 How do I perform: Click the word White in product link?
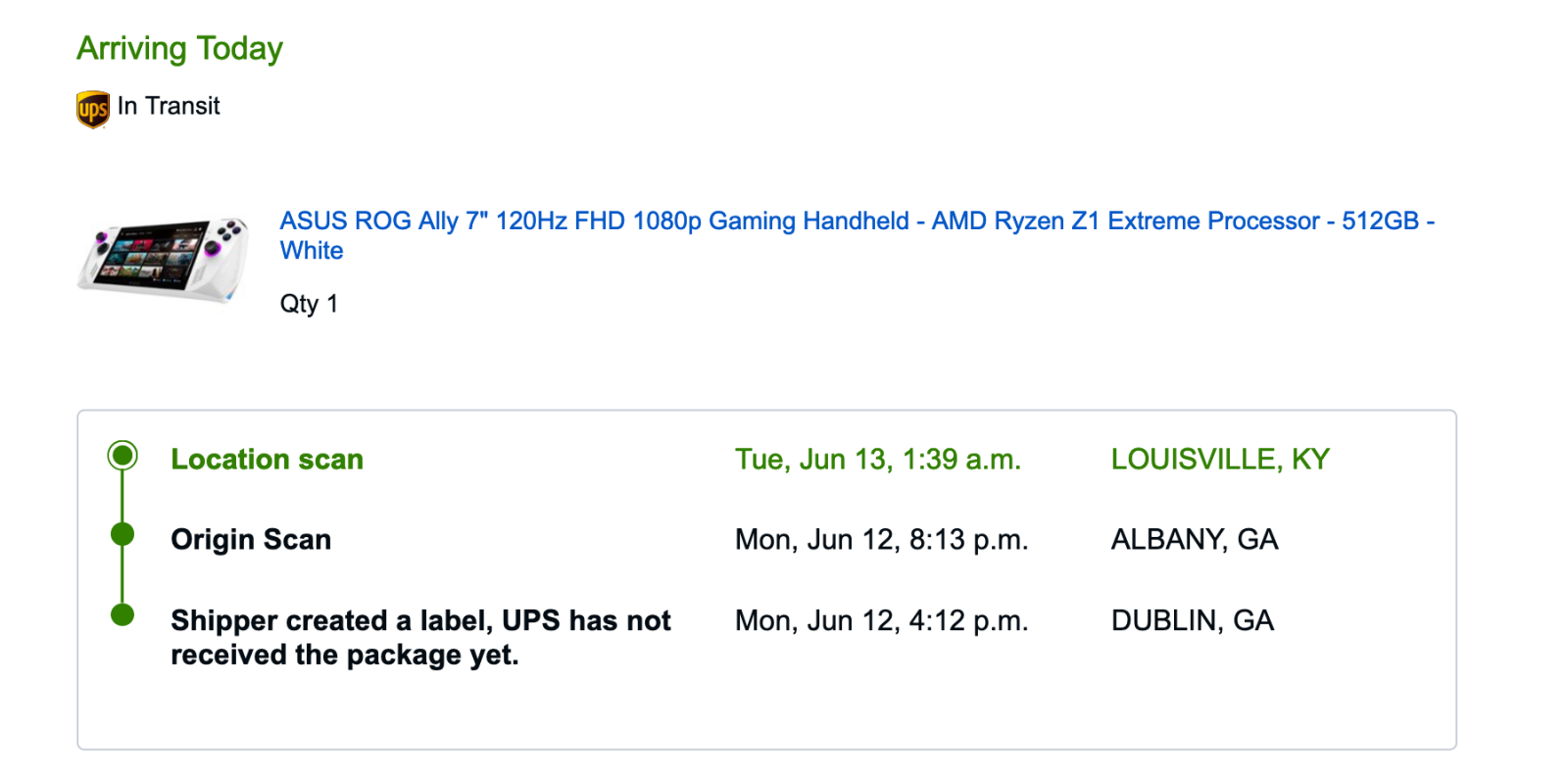(x=312, y=251)
